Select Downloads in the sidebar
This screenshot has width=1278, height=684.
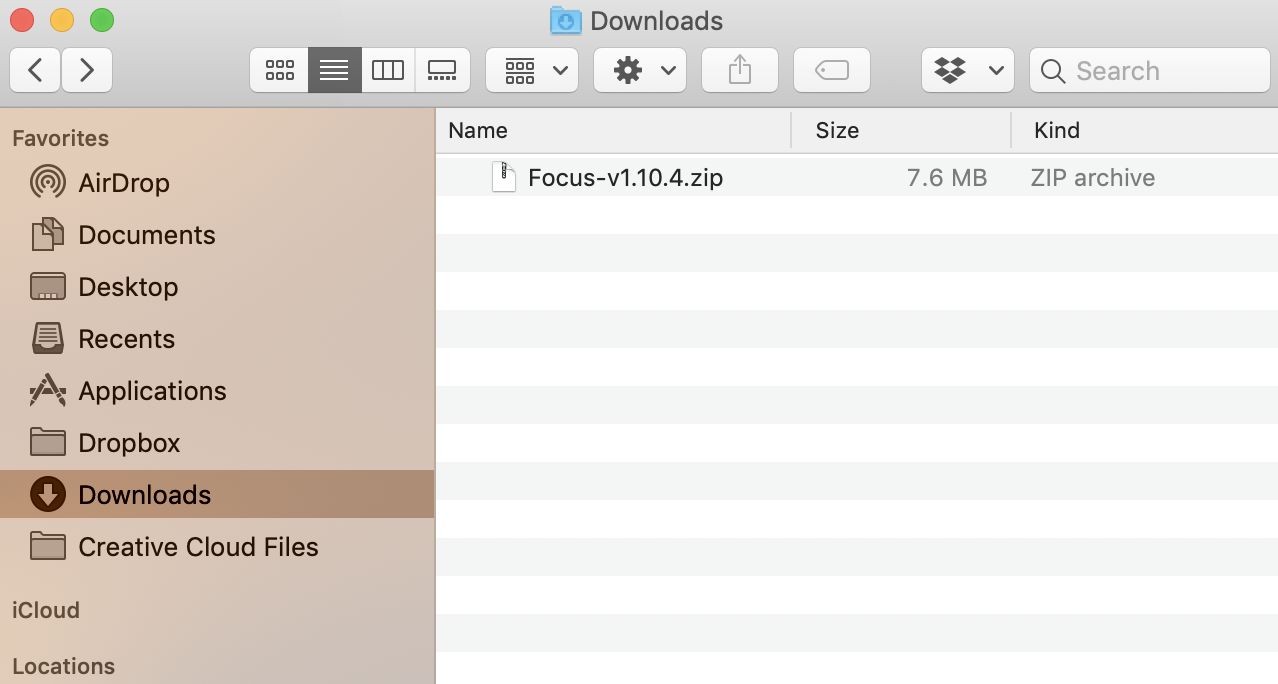click(217, 494)
